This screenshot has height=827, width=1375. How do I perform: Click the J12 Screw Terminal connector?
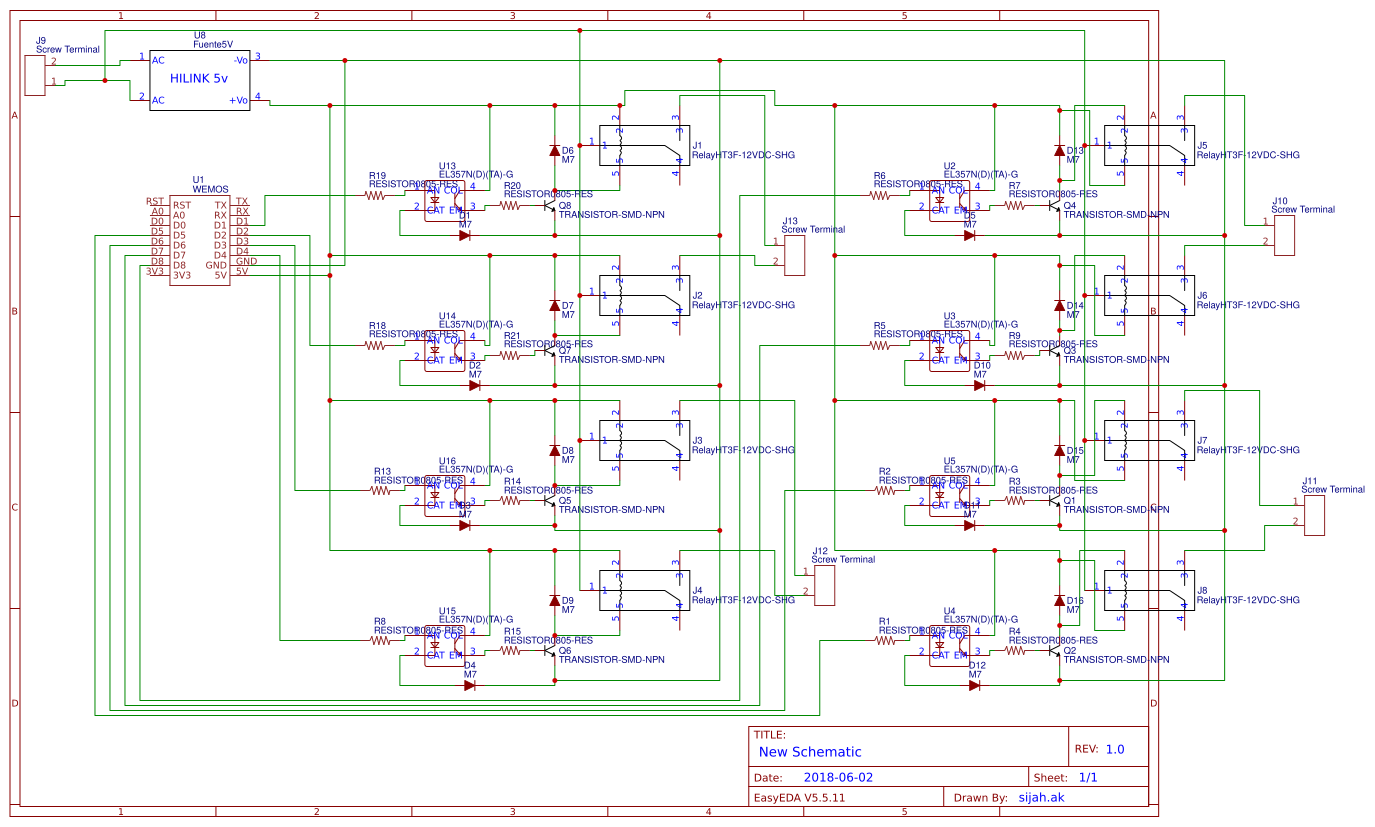(825, 585)
